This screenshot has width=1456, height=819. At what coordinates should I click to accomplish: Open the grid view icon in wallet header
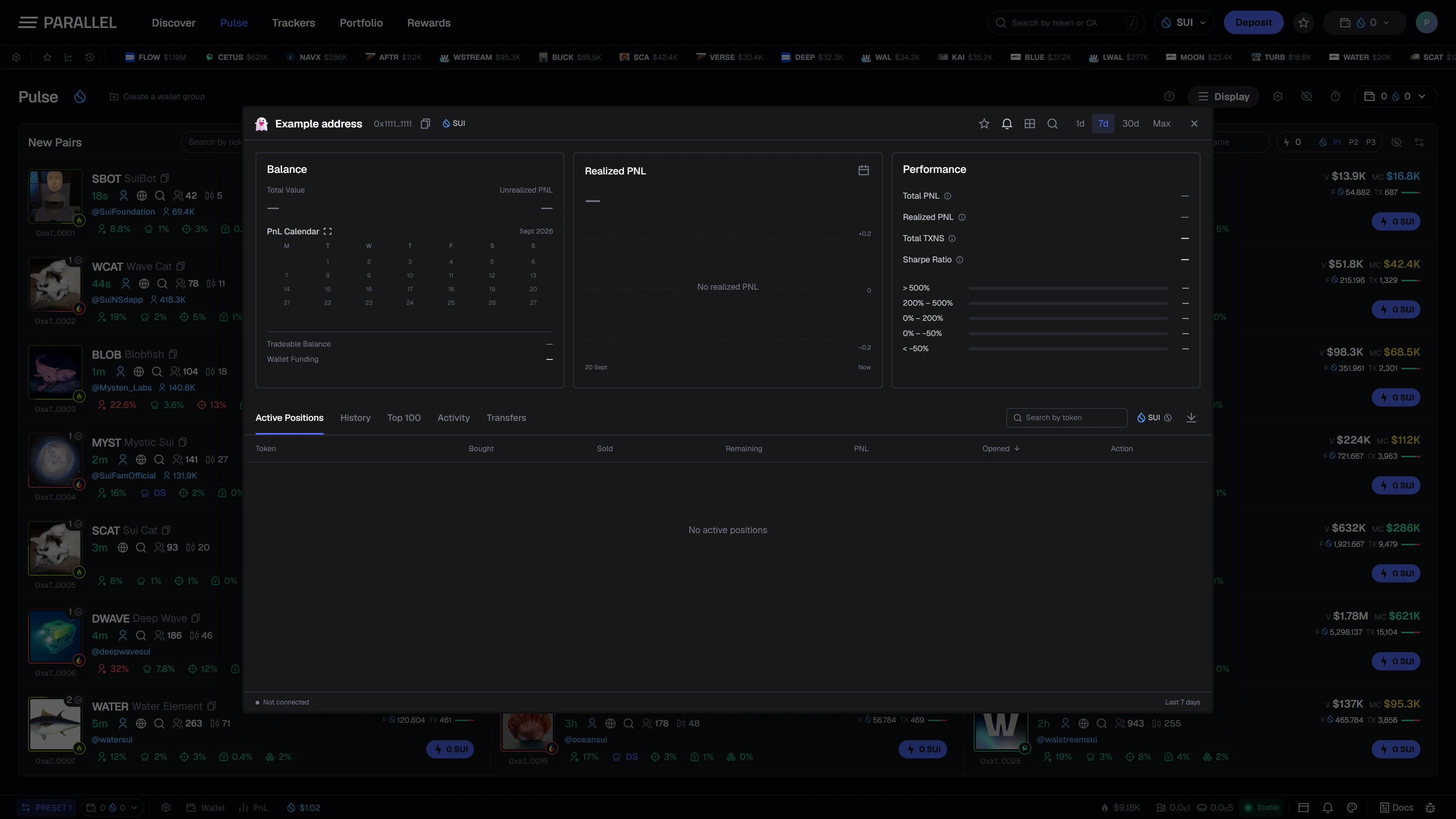[x=1030, y=124]
